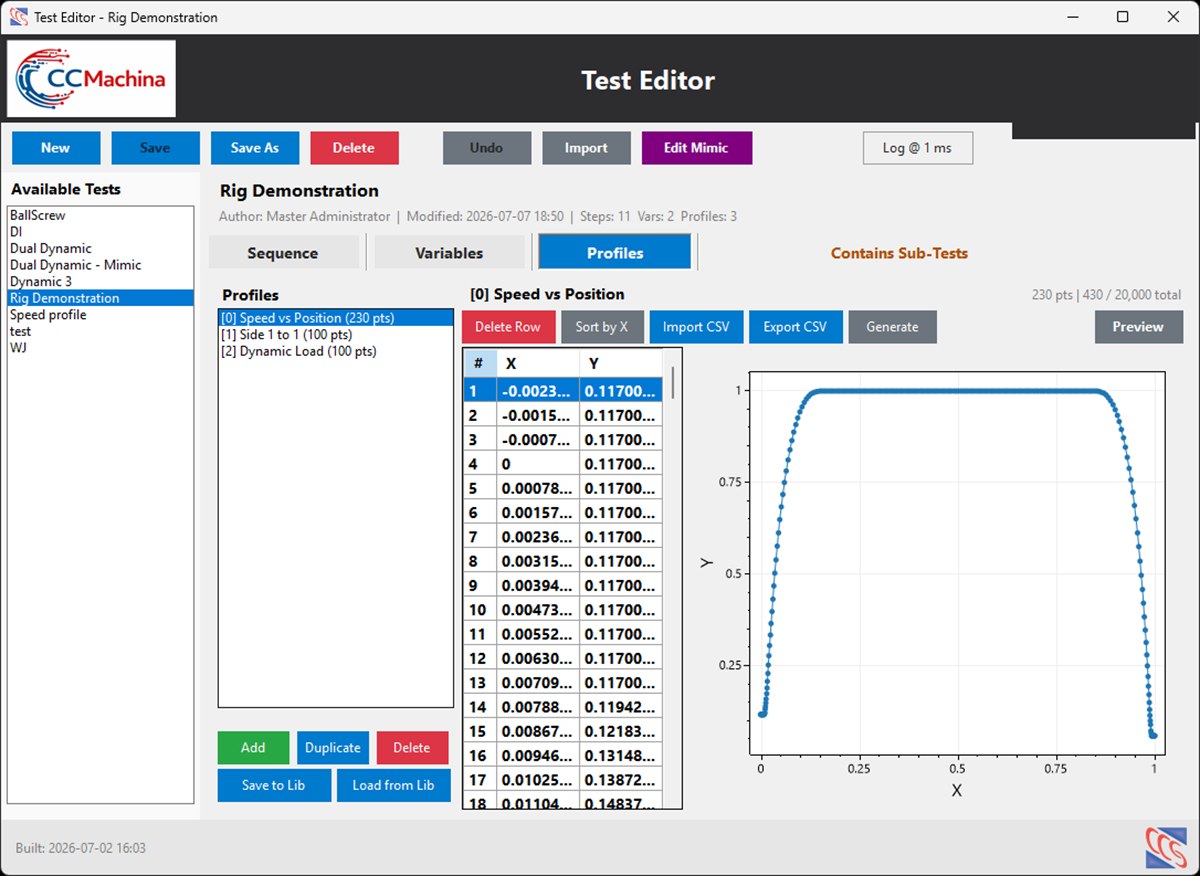The image size is (1200, 876).
Task: Switch to the Sequence tab
Action: (x=283, y=253)
